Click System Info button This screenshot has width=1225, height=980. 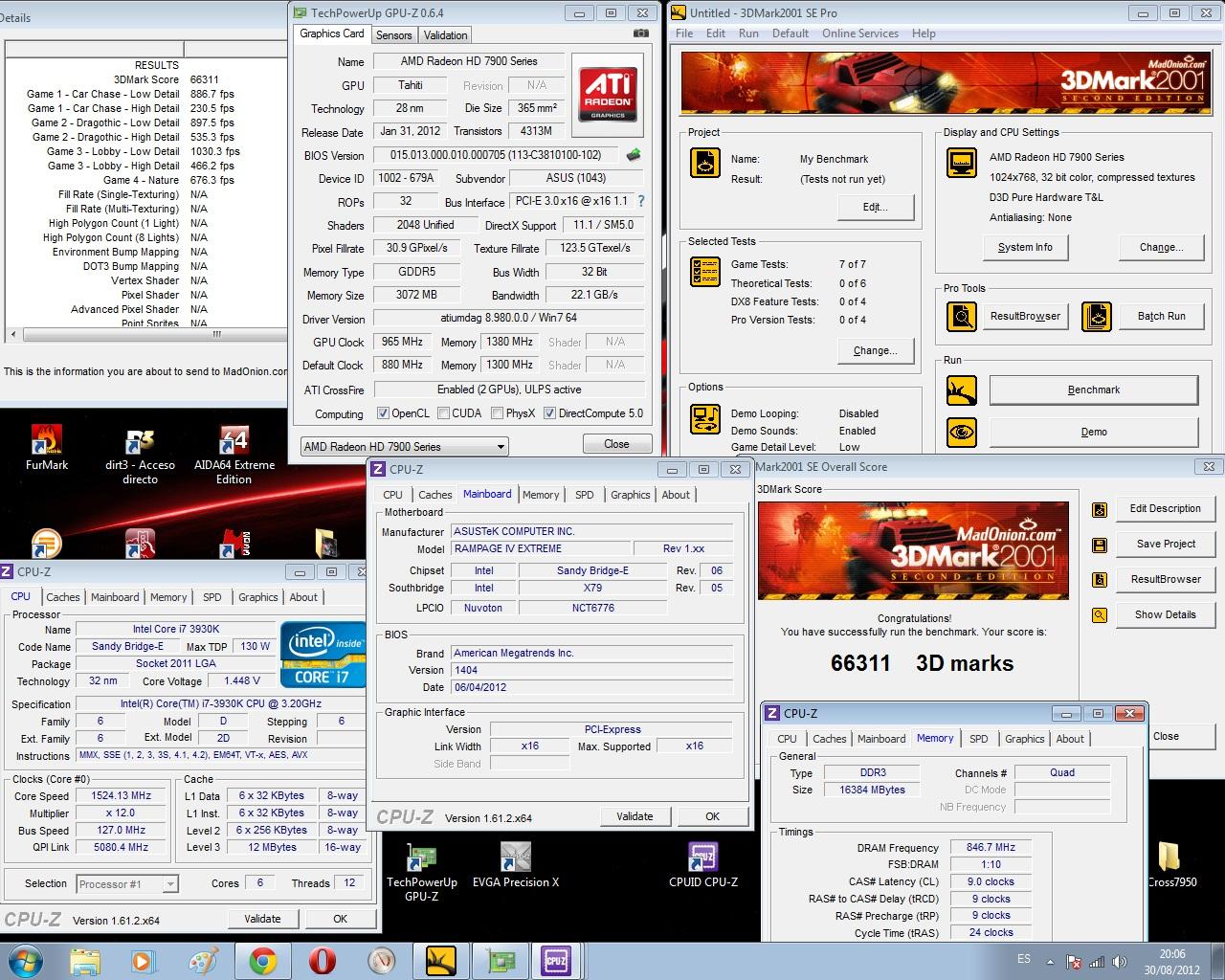coord(1024,248)
